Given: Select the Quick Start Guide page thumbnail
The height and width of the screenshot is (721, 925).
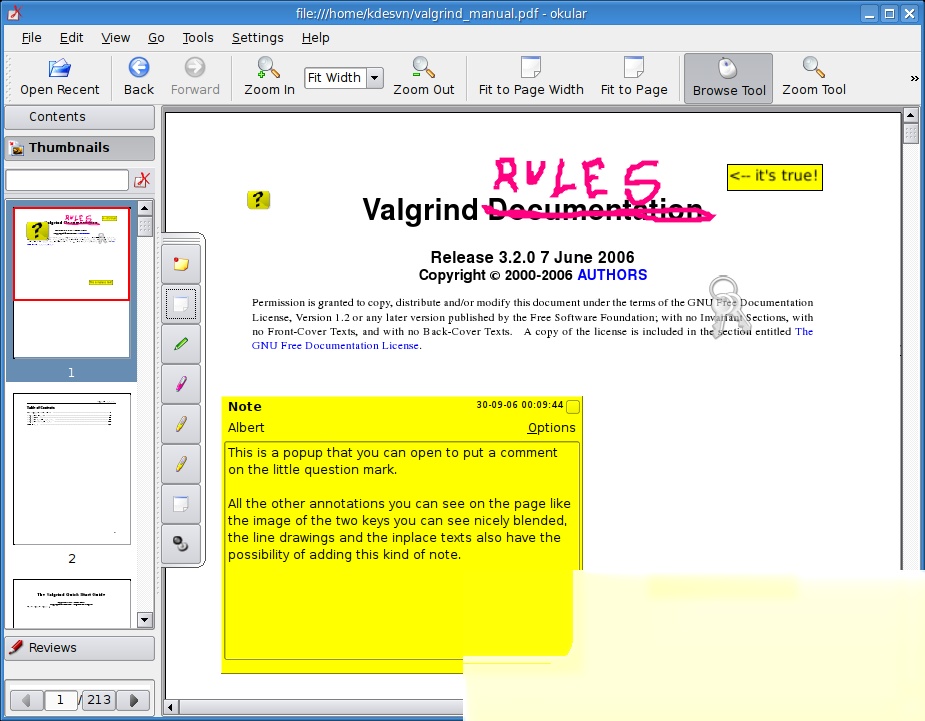Looking at the screenshot, I should 71,604.
